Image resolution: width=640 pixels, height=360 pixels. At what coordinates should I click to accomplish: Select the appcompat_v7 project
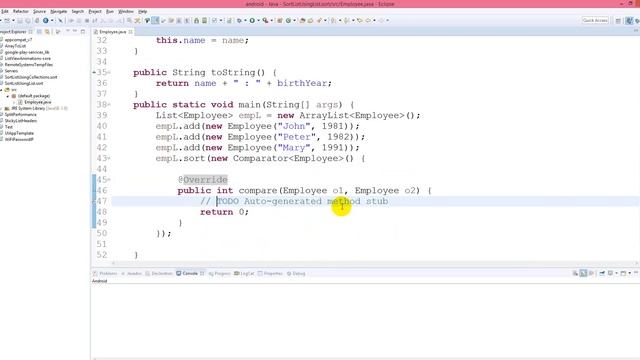click(x=18, y=40)
